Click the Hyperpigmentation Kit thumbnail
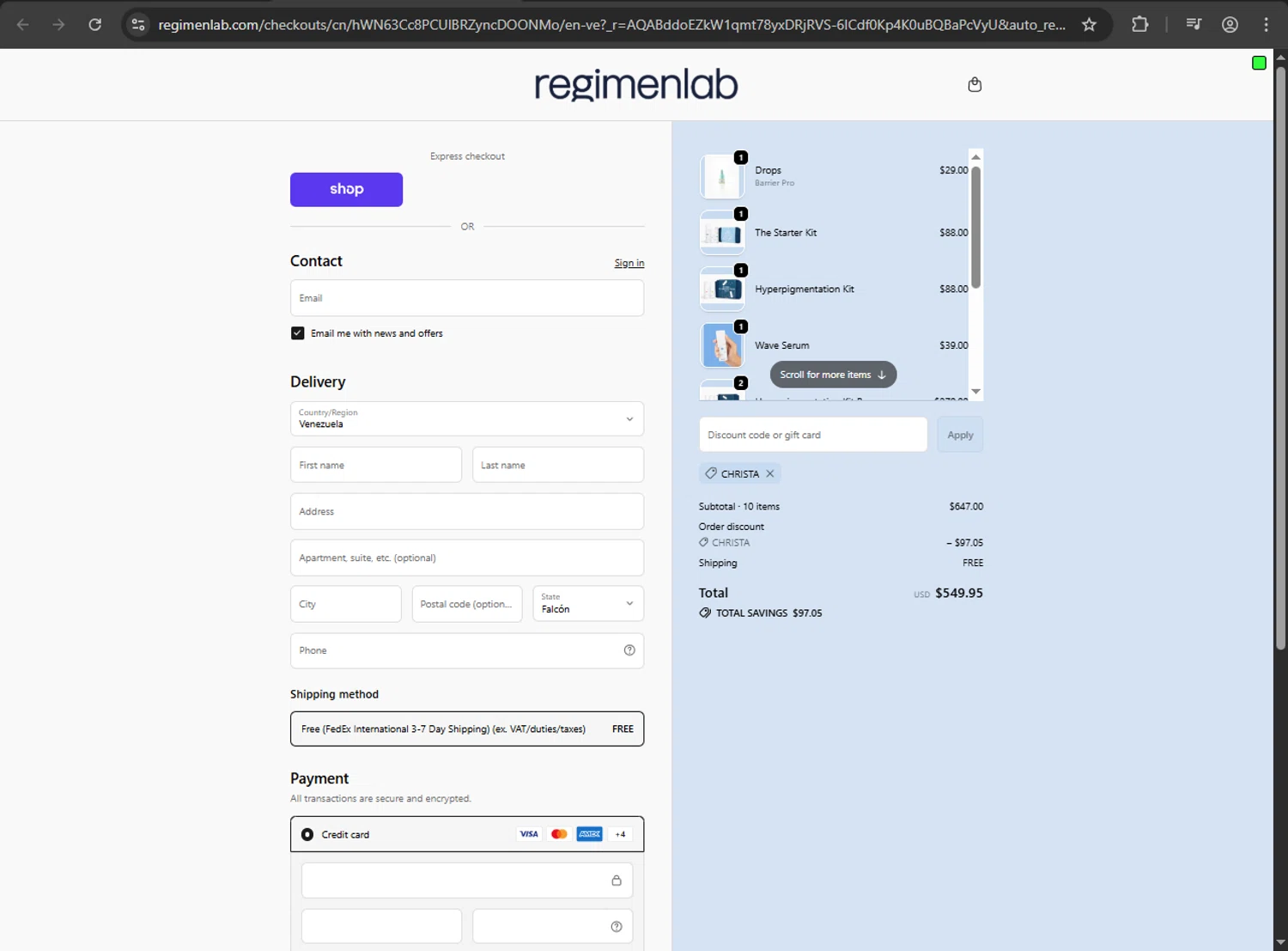 coord(722,290)
